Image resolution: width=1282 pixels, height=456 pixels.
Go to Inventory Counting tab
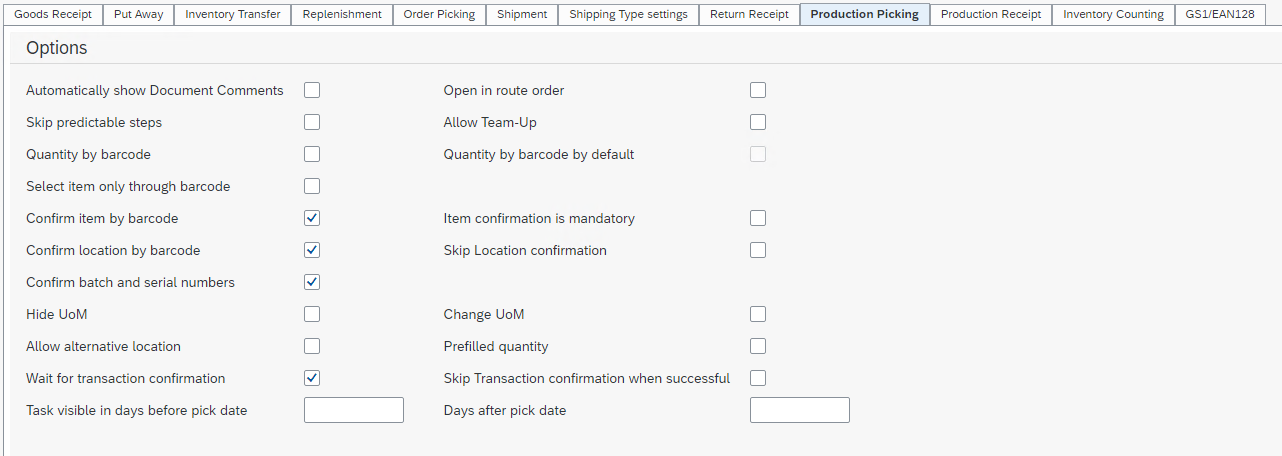click(1113, 14)
